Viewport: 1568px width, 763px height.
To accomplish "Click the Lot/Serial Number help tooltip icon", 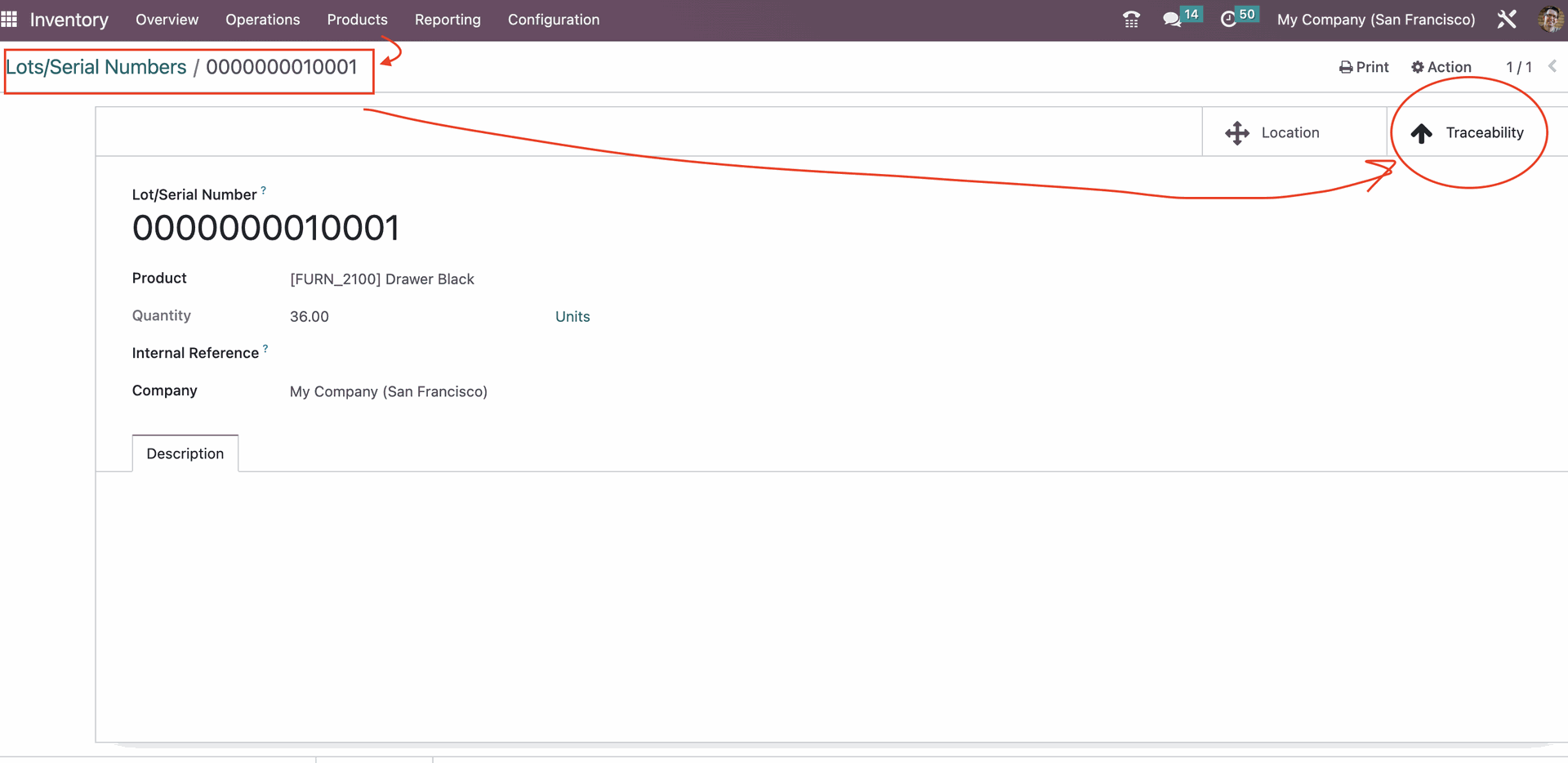I will (264, 190).
